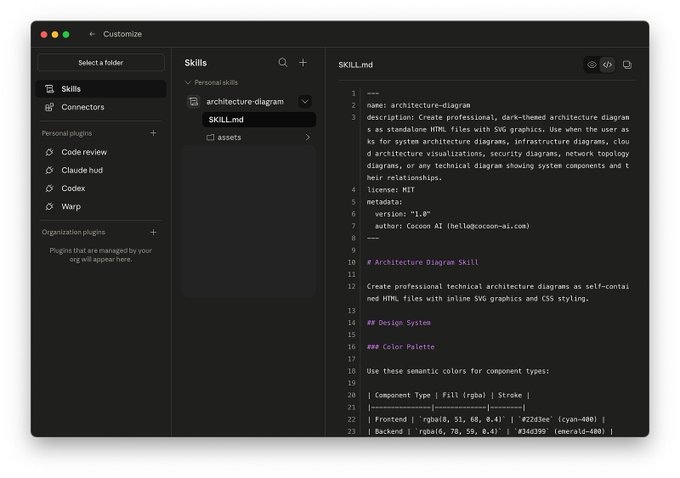Select the Codex plugin entry
Viewport: 680px width, 478px height.
tap(101, 188)
